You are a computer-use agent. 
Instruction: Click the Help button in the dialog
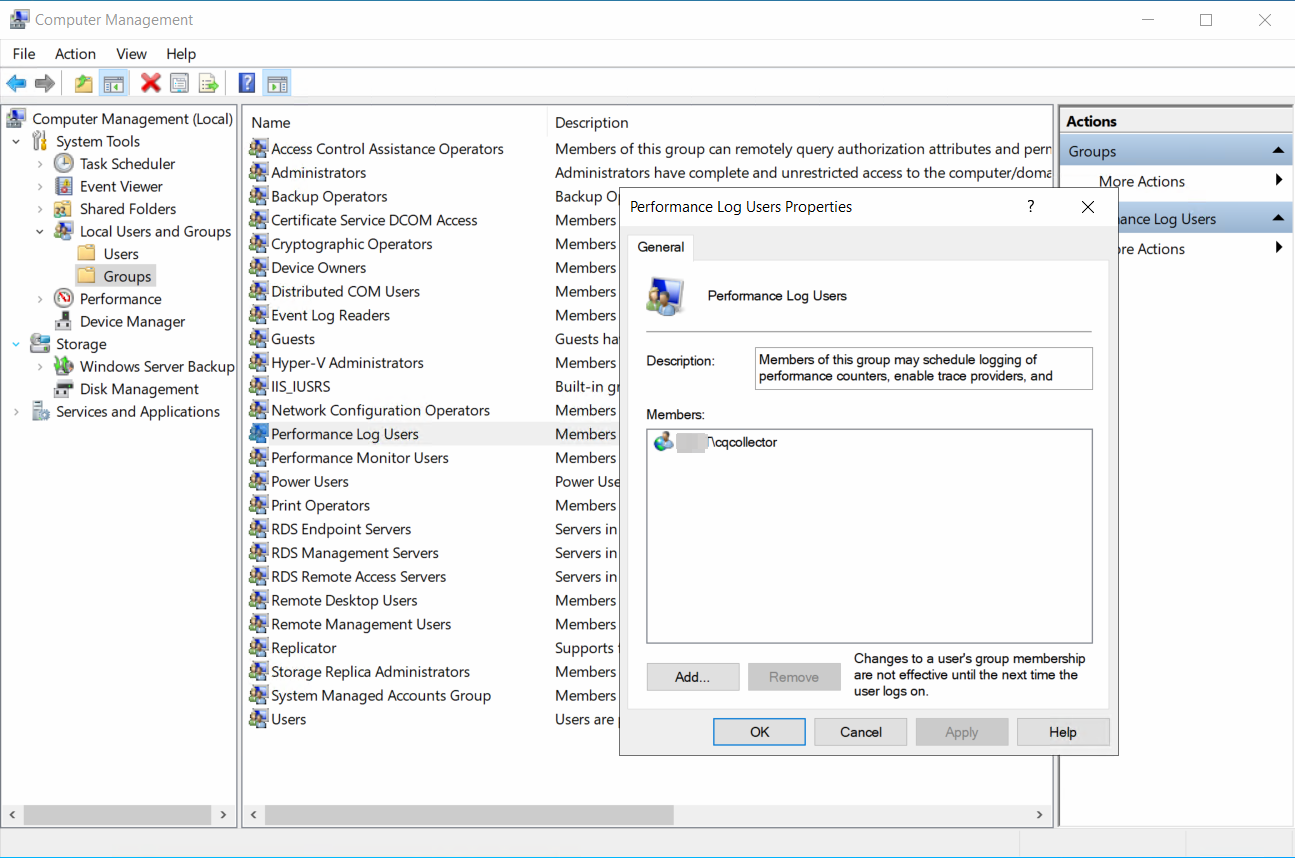(1063, 732)
